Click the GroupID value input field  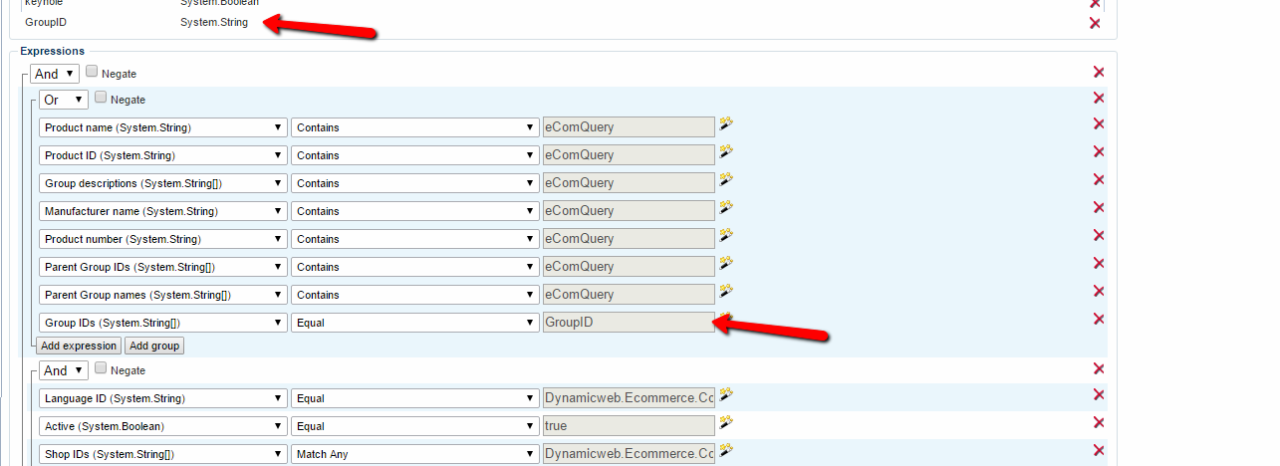pos(627,322)
